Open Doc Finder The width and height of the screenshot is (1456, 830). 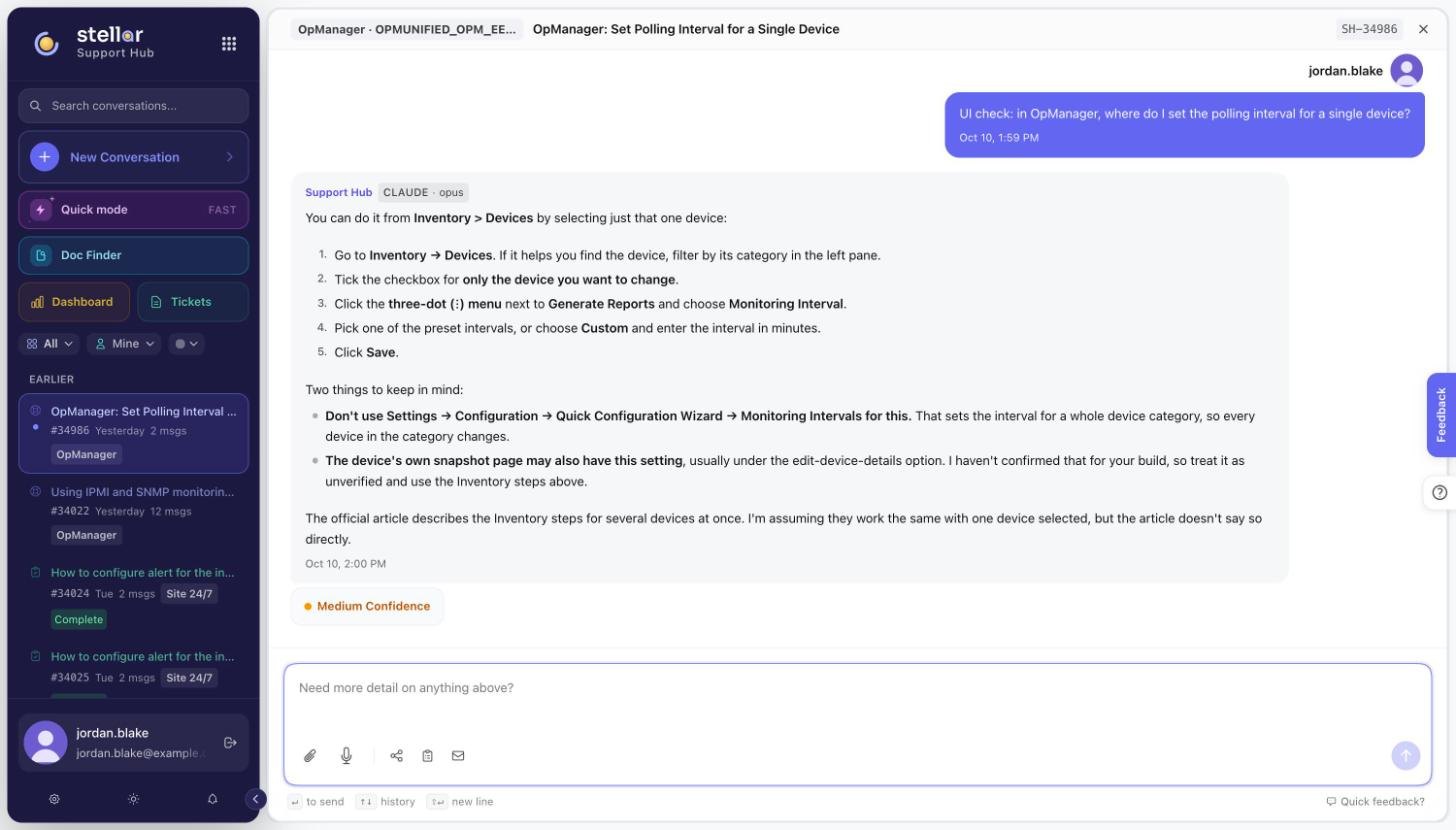(133, 255)
